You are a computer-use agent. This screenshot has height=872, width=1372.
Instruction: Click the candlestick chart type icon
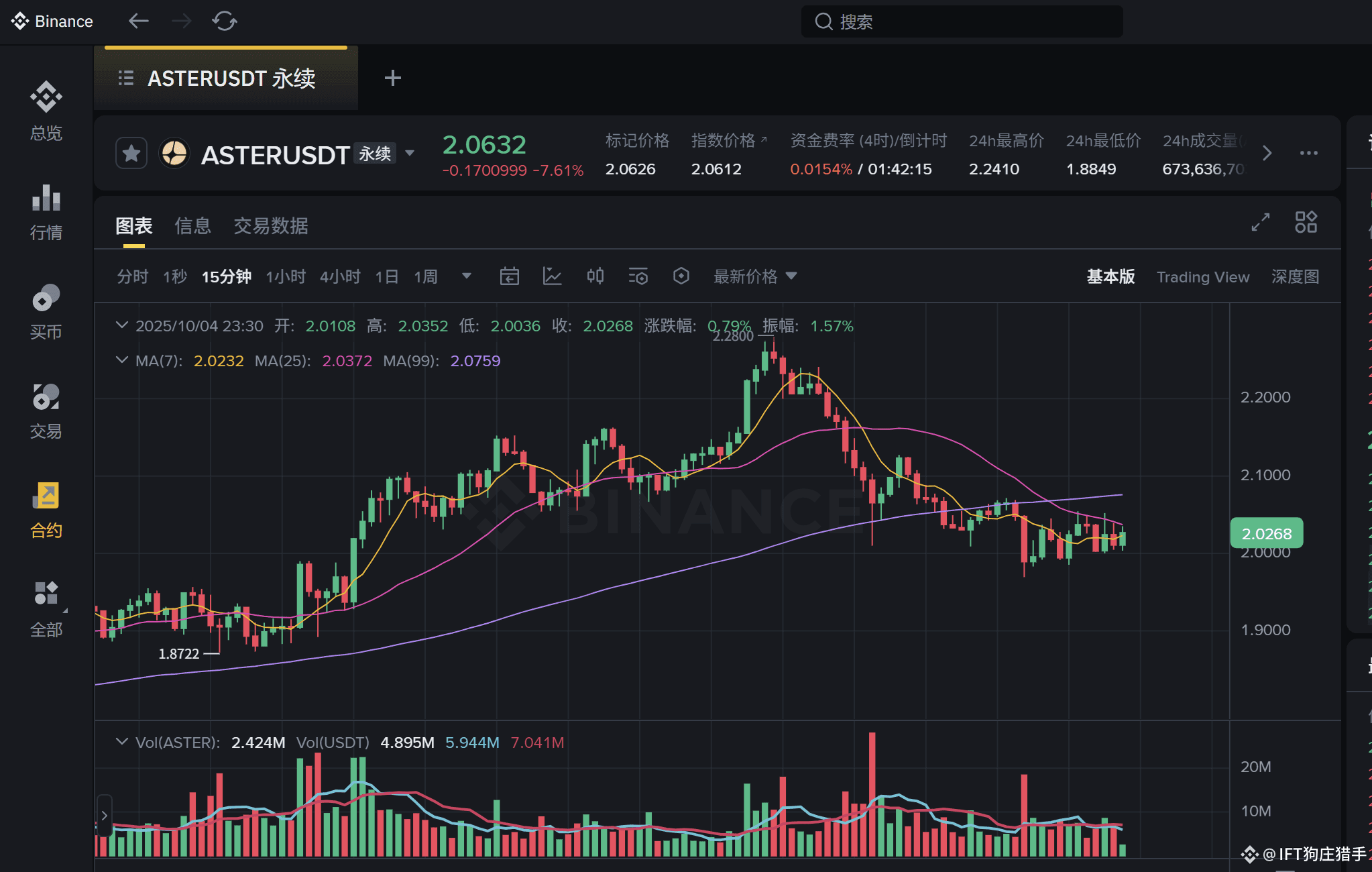point(595,276)
